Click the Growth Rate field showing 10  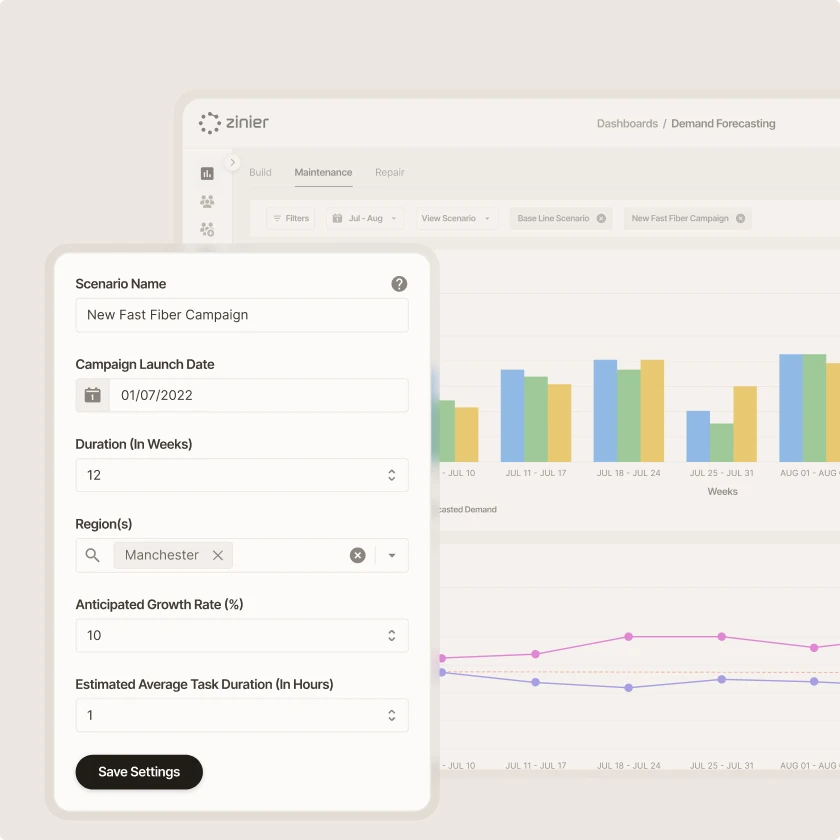point(242,635)
